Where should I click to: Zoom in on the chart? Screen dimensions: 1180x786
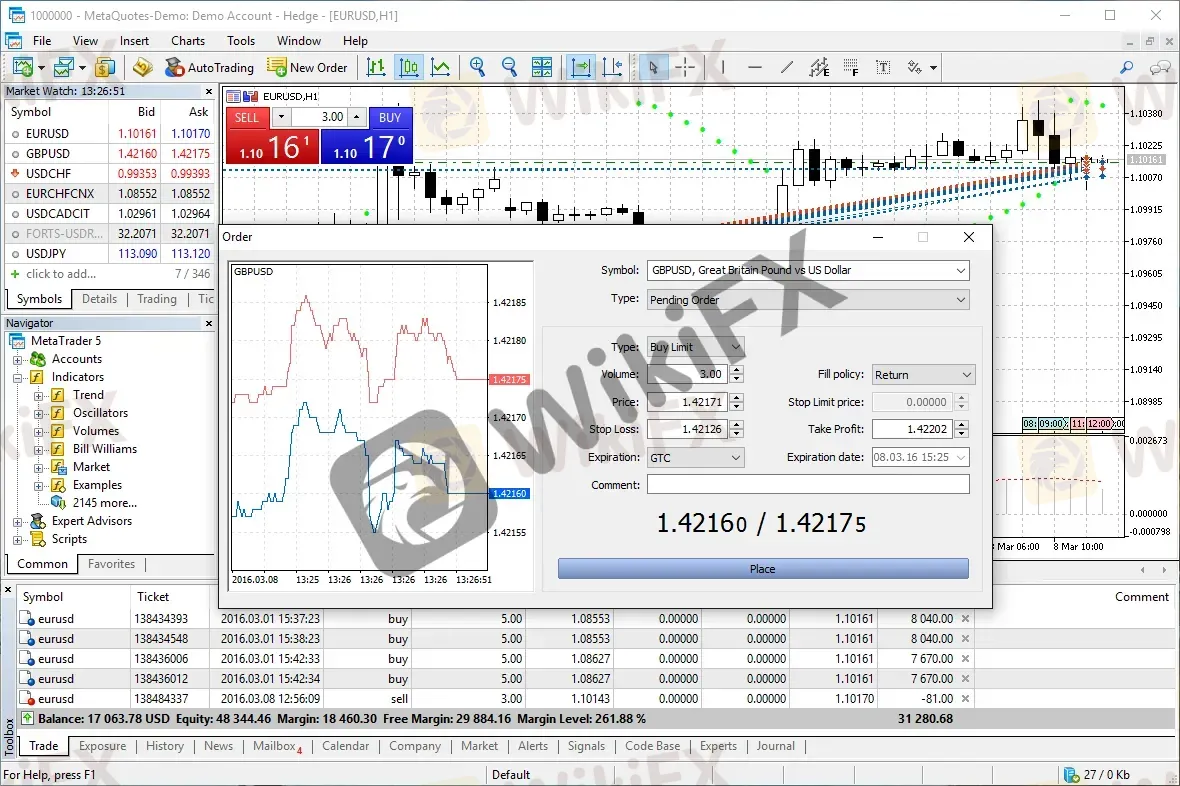point(477,67)
